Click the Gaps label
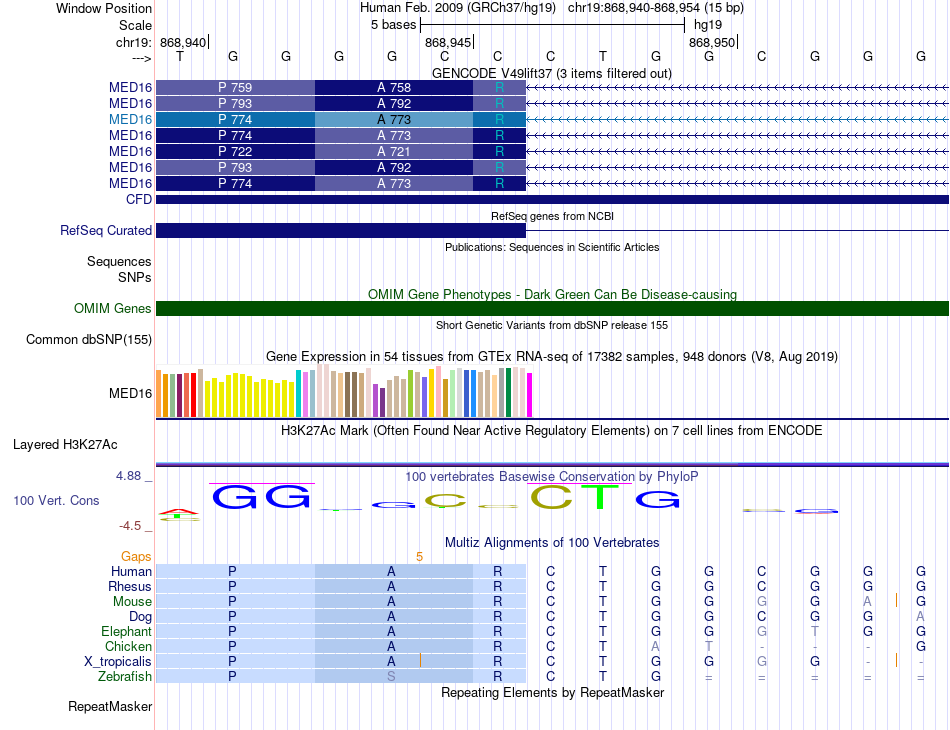The width and height of the screenshot is (950, 730). (136, 556)
